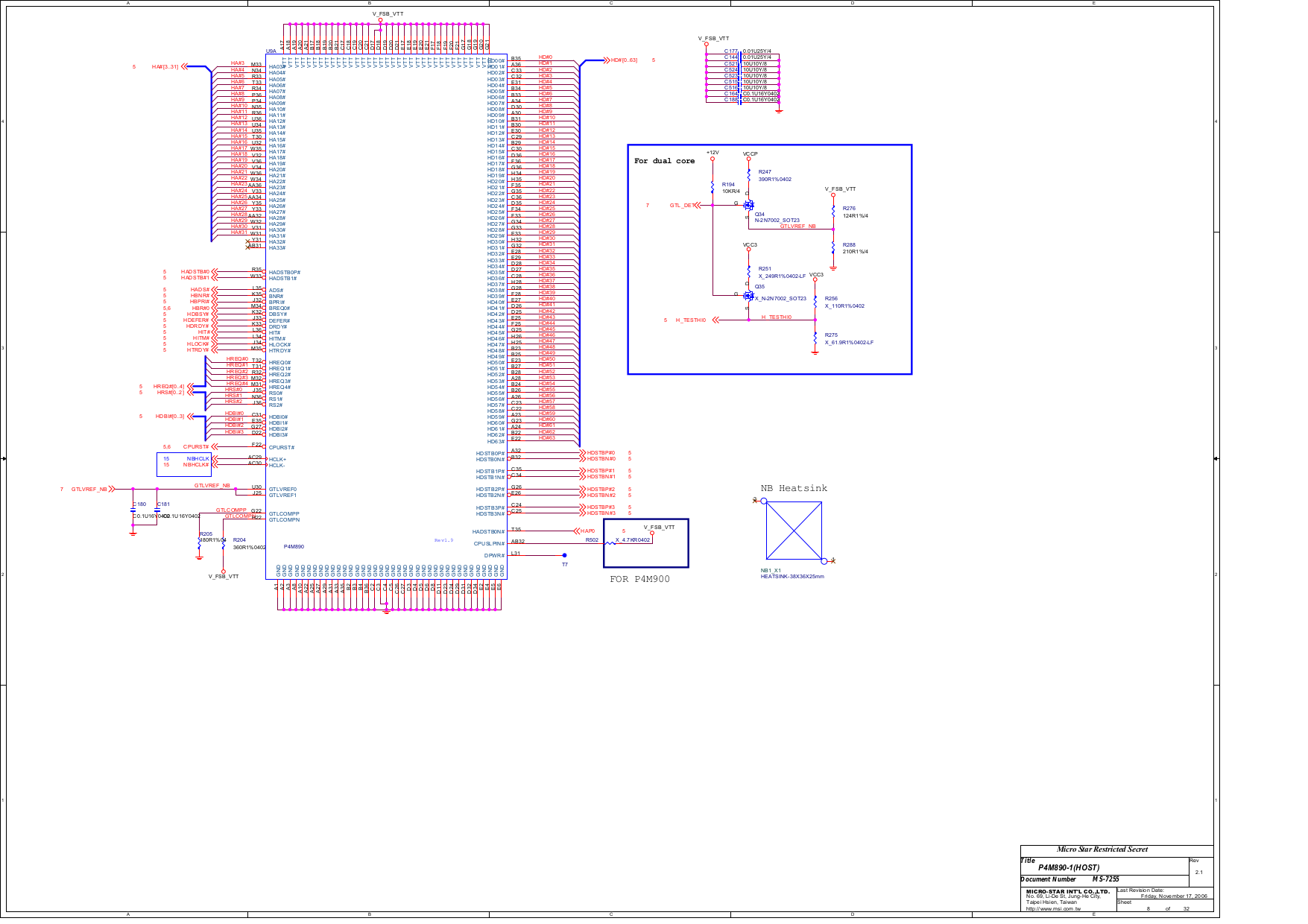Click the CPUSLPIN# pin name
Image resolution: width=1308 pixels, height=924 pixels.
tap(489, 544)
